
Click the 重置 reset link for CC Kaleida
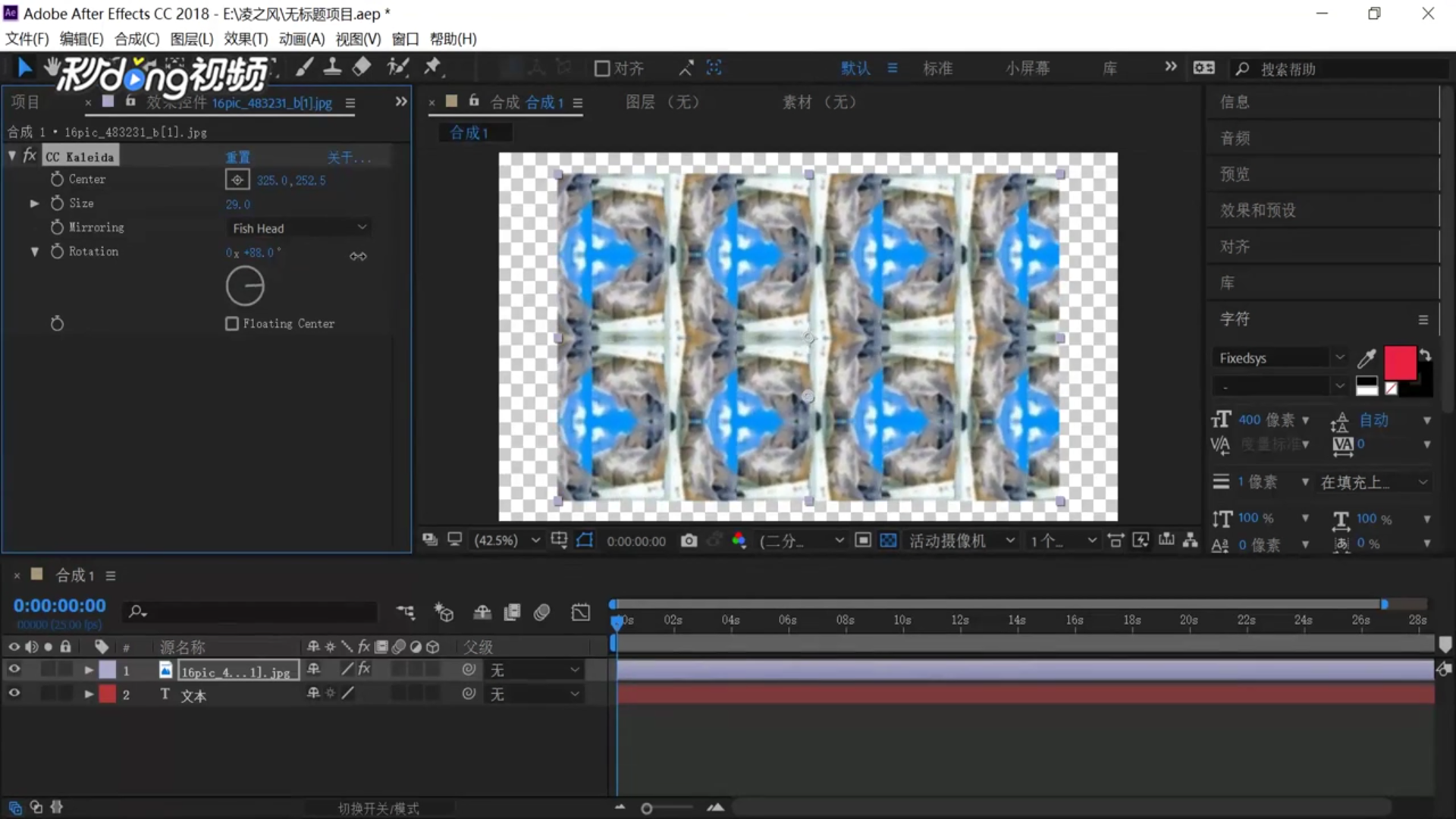click(x=237, y=157)
